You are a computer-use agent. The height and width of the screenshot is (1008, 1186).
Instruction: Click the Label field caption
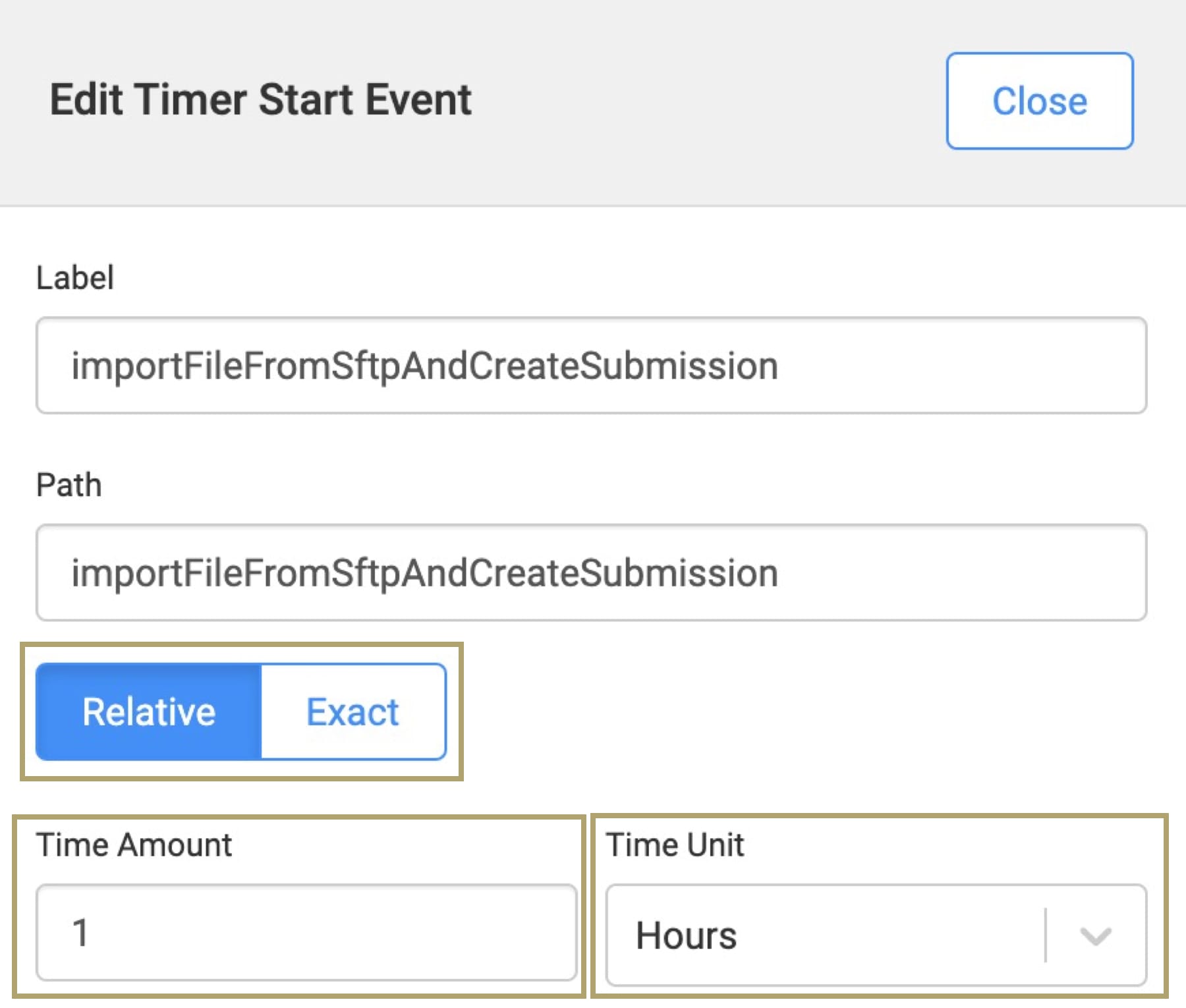click(x=75, y=277)
